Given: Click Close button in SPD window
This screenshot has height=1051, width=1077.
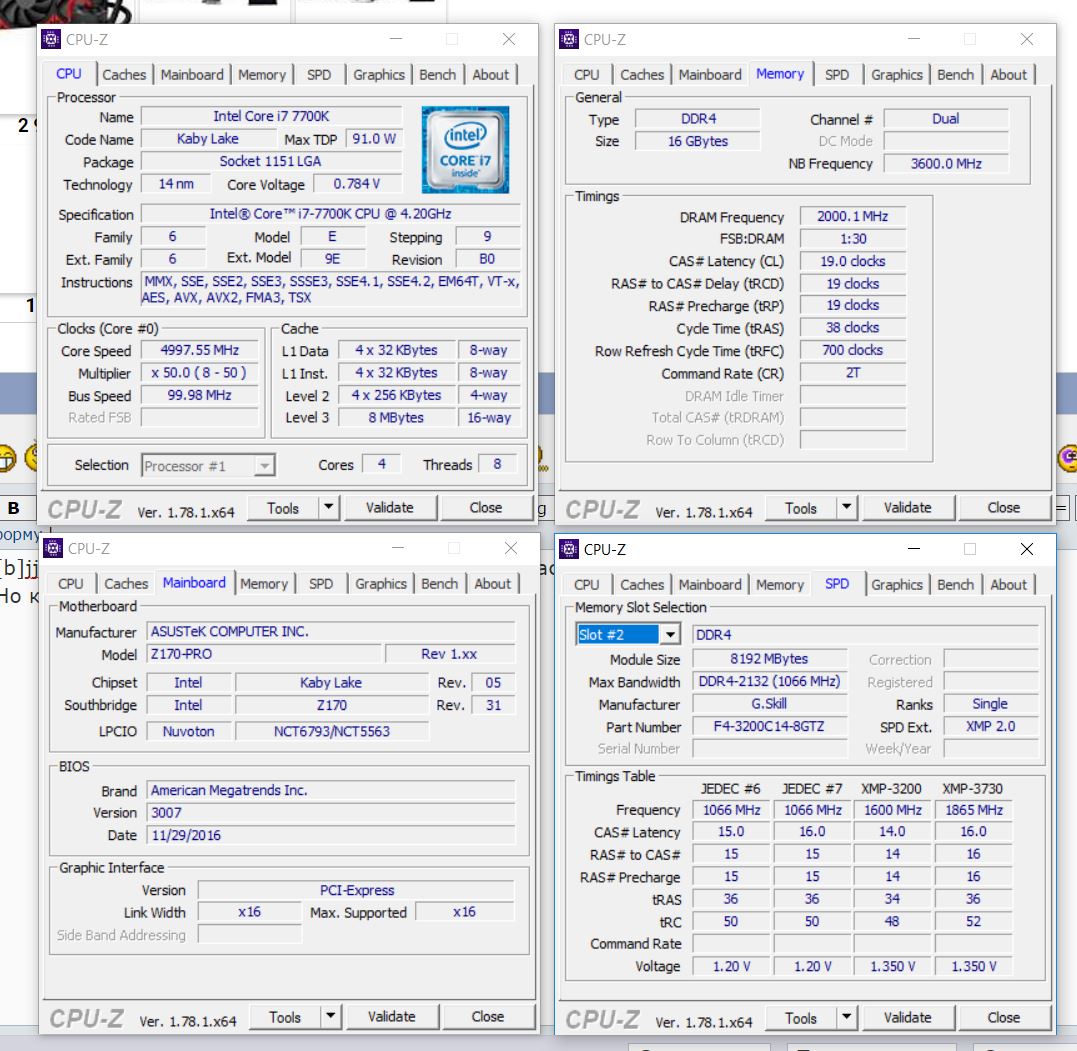Looking at the screenshot, I should click(x=1004, y=1017).
